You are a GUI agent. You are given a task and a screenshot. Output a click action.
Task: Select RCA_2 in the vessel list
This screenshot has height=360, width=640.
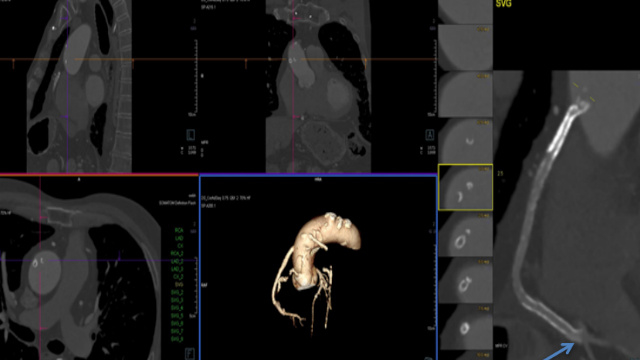click(177, 254)
